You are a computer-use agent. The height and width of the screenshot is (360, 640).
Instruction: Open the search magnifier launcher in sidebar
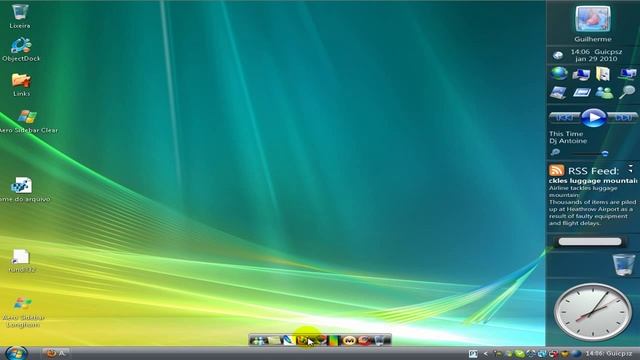627,92
